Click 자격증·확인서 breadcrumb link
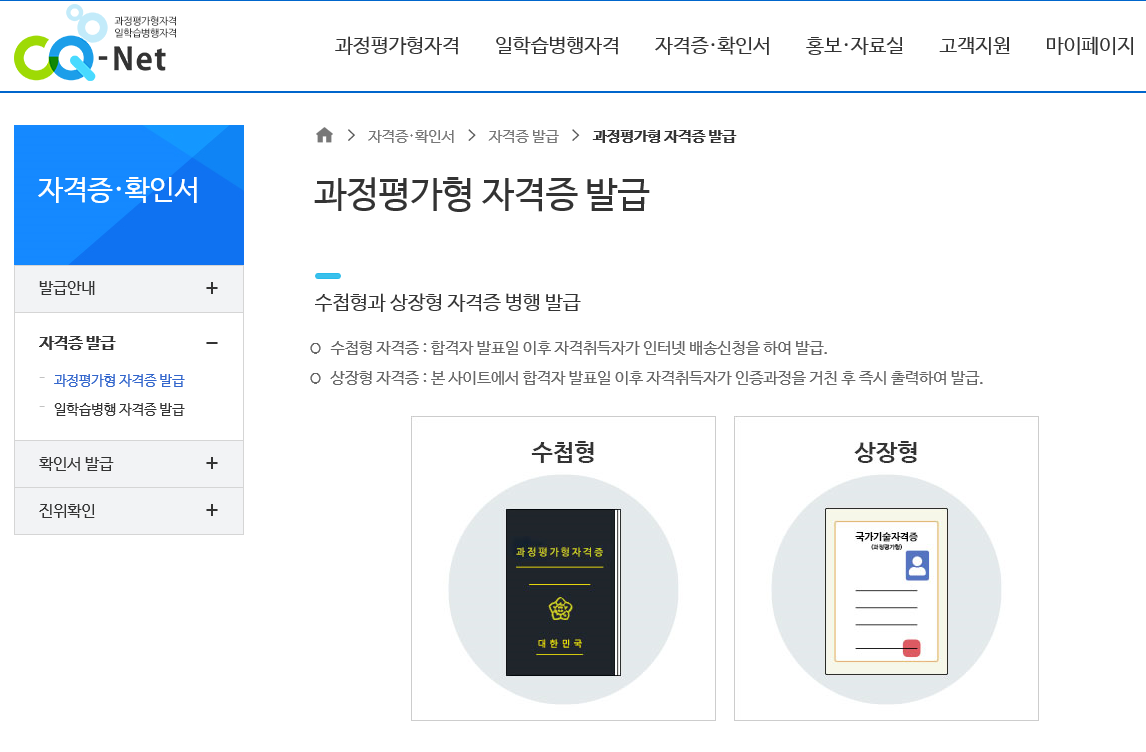 [411, 136]
